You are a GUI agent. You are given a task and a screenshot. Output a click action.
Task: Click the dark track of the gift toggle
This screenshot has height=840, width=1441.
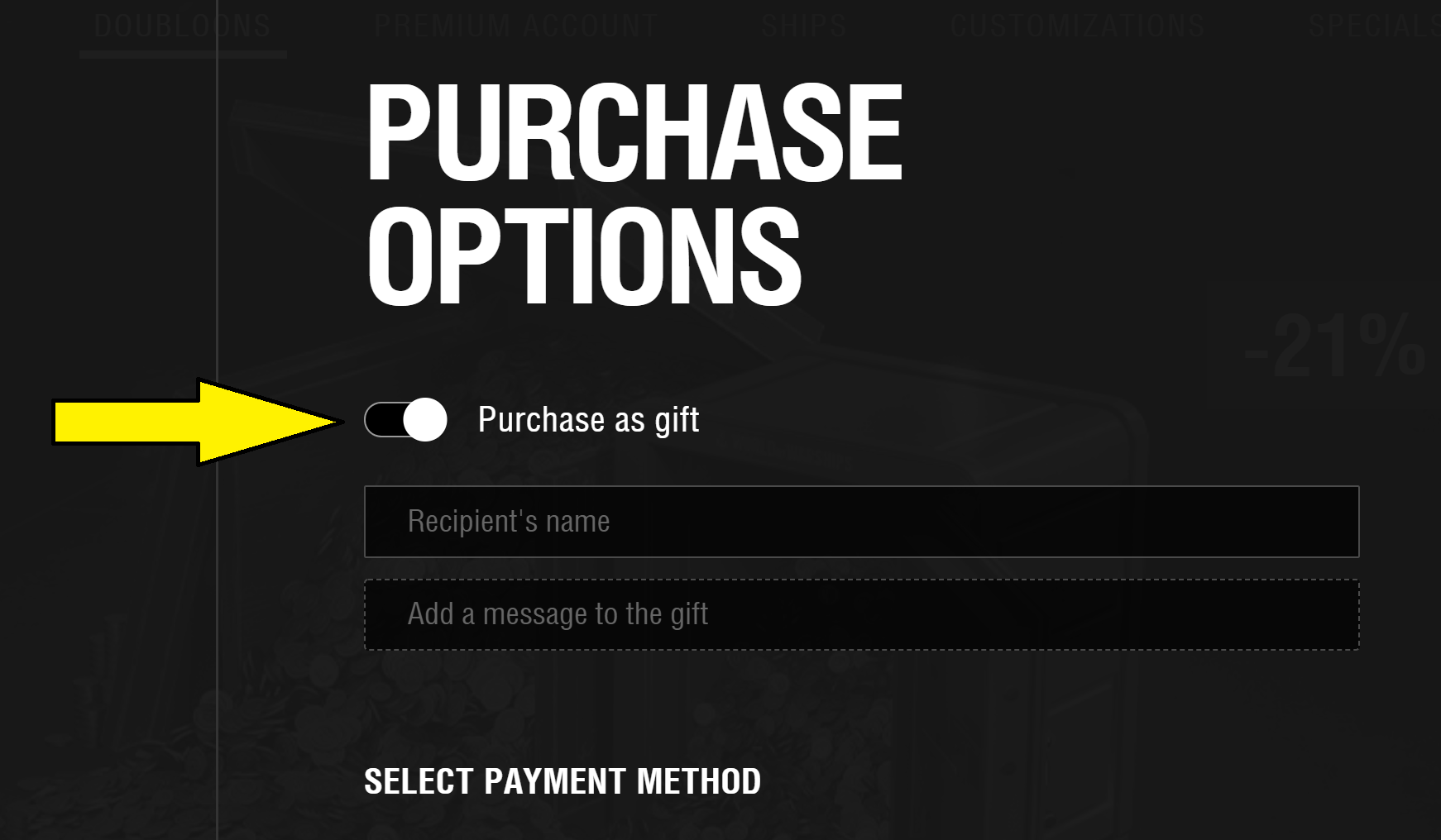click(383, 420)
